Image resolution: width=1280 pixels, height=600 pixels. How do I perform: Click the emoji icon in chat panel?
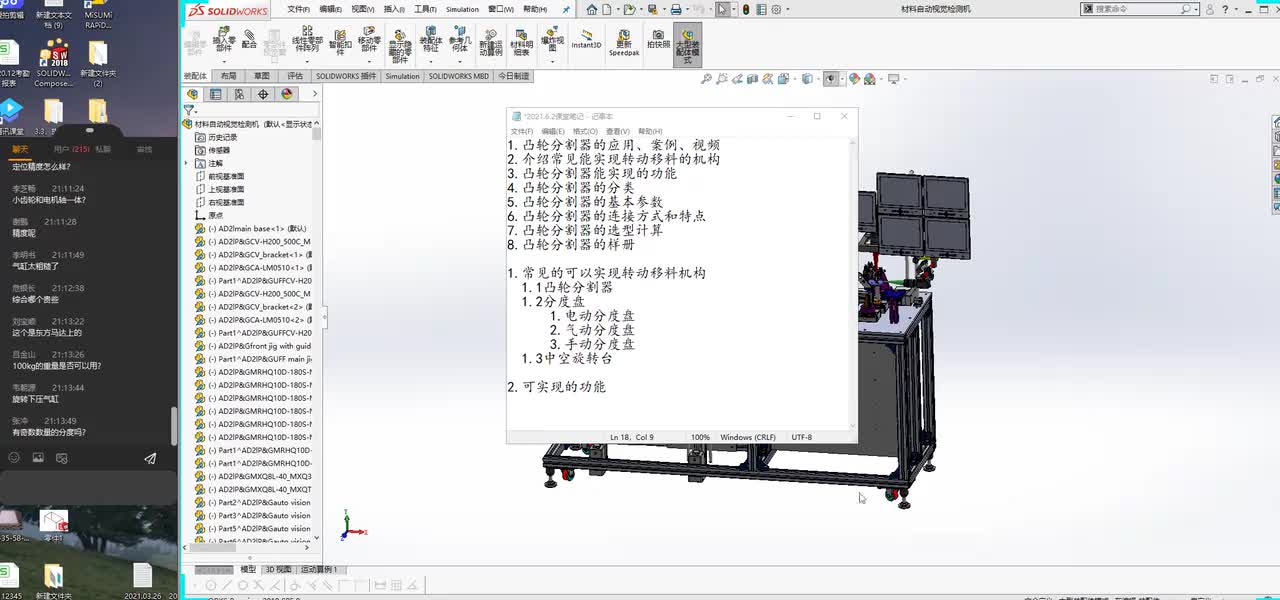14,457
